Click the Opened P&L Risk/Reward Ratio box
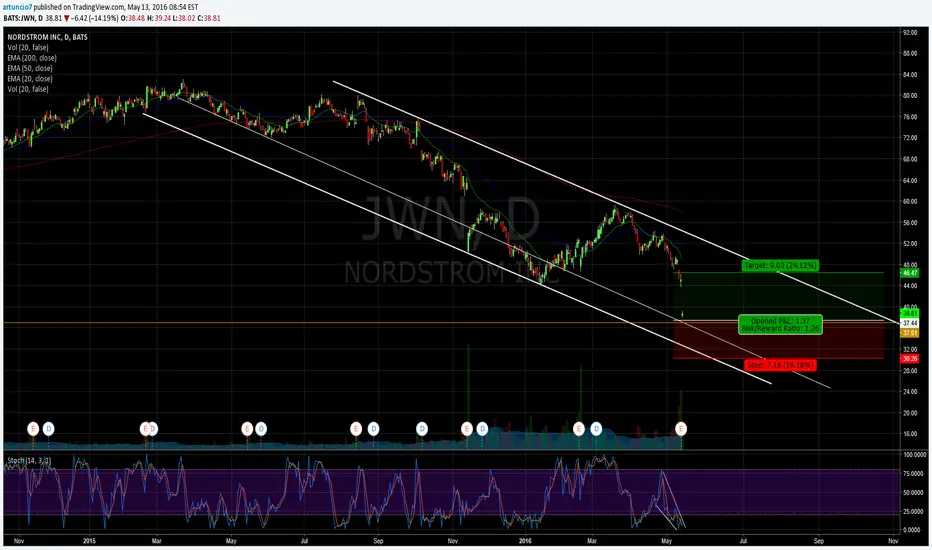The height and width of the screenshot is (550, 932). point(780,324)
